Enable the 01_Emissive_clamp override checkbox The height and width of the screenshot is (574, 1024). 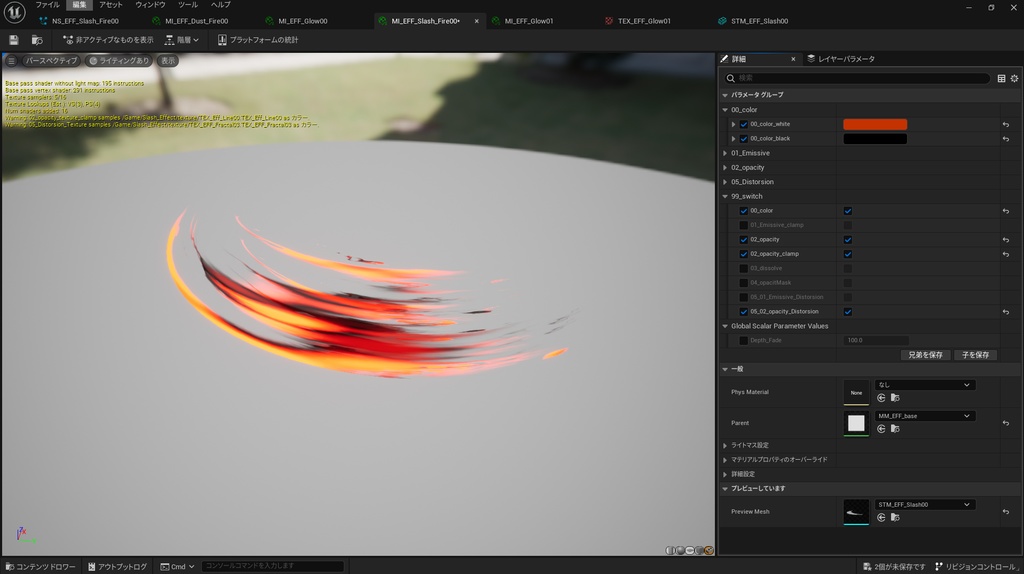(x=743, y=225)
